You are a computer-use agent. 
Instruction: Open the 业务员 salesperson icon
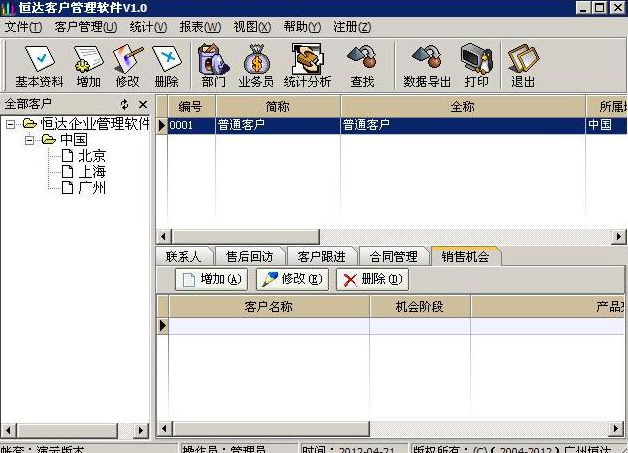[256, 66]
